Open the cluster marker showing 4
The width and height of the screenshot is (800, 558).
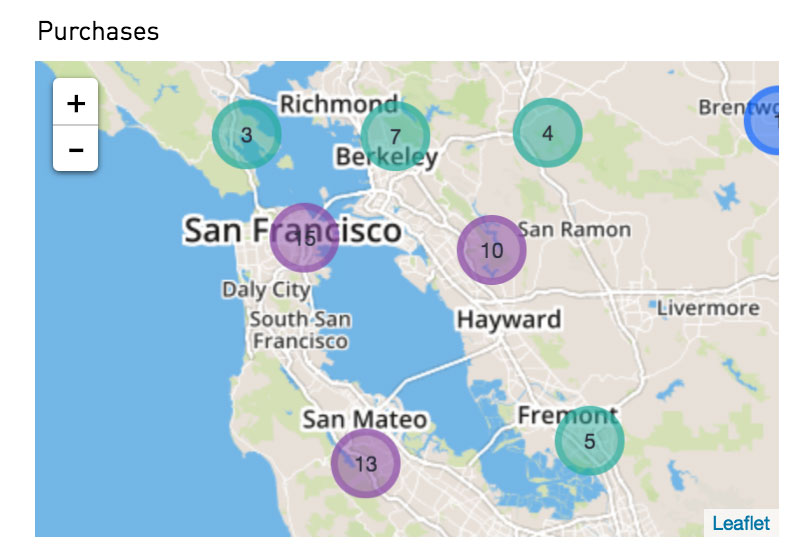(547, 133)
